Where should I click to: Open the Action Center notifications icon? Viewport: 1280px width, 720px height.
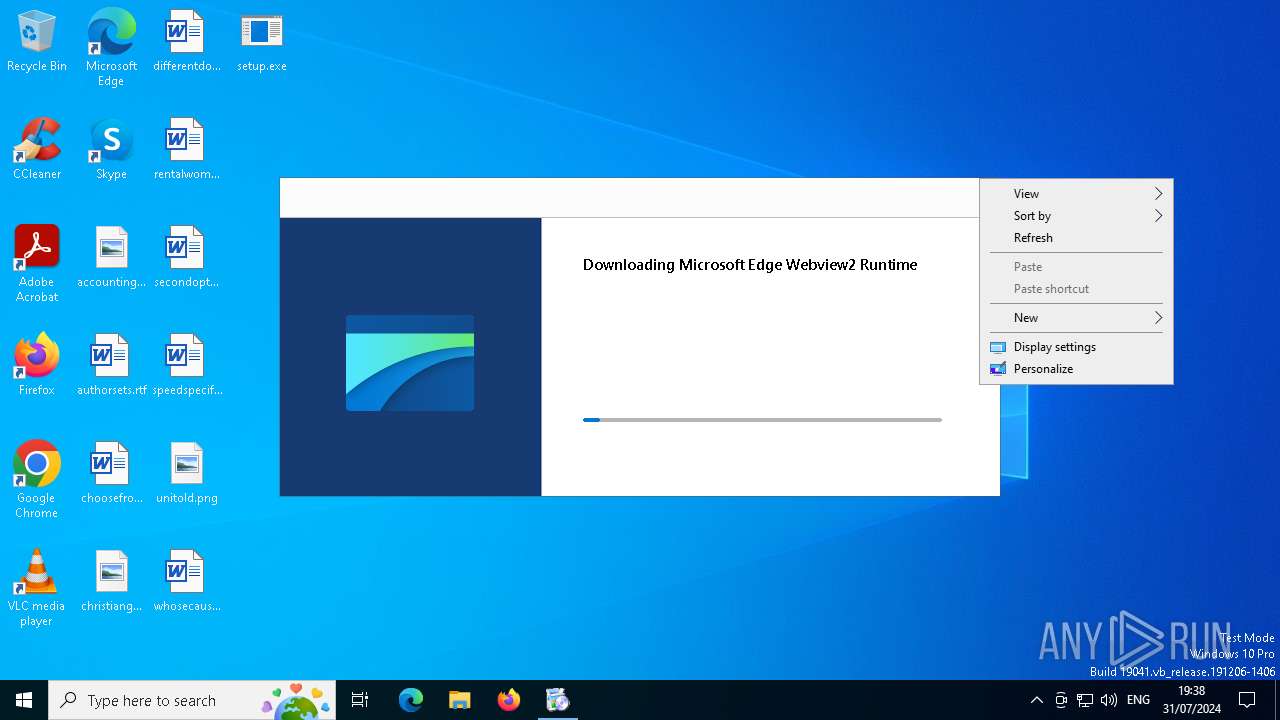tap(1247, 700)
